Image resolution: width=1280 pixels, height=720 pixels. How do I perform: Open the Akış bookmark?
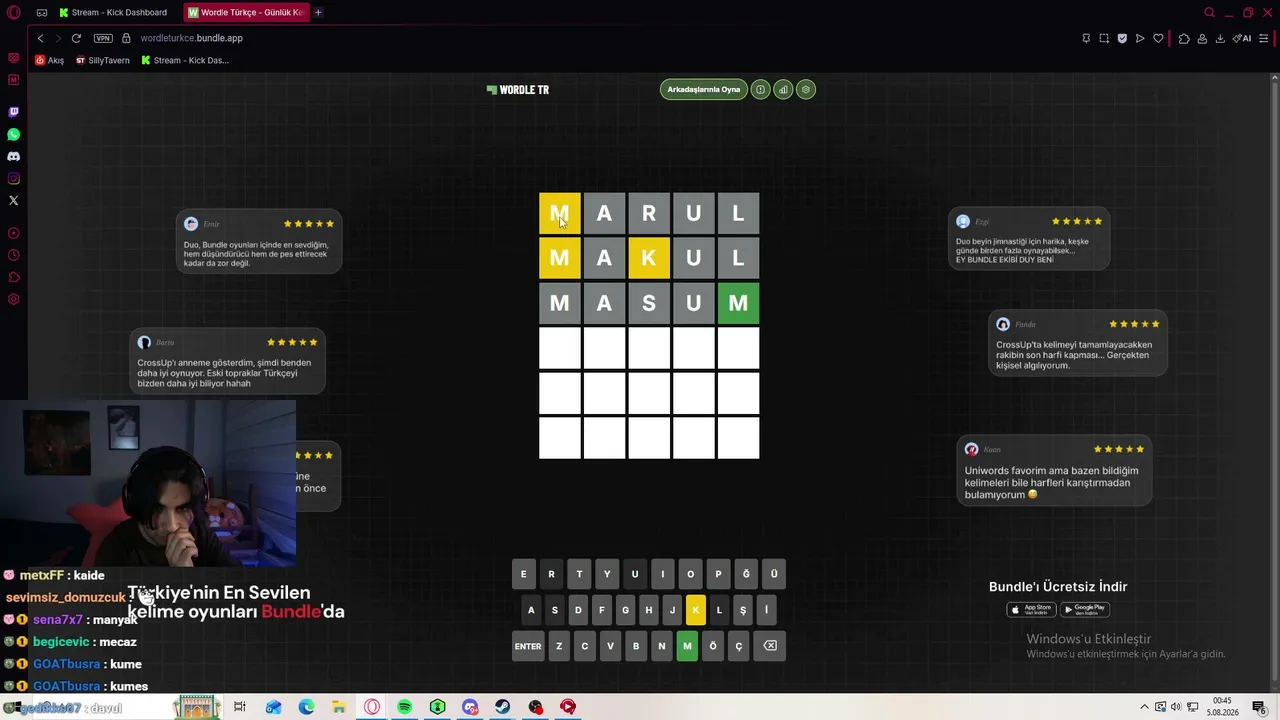click(x=50, y=60)
